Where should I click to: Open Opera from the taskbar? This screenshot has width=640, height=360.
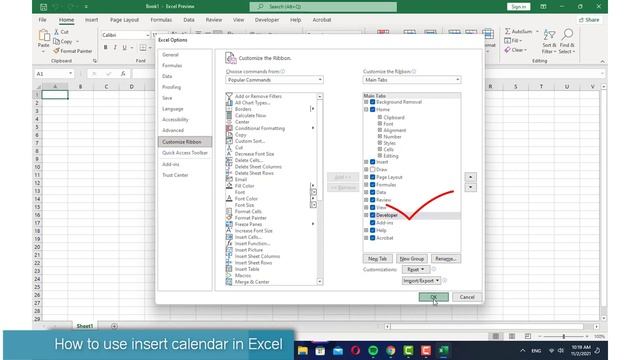click(x=356, y=351)
